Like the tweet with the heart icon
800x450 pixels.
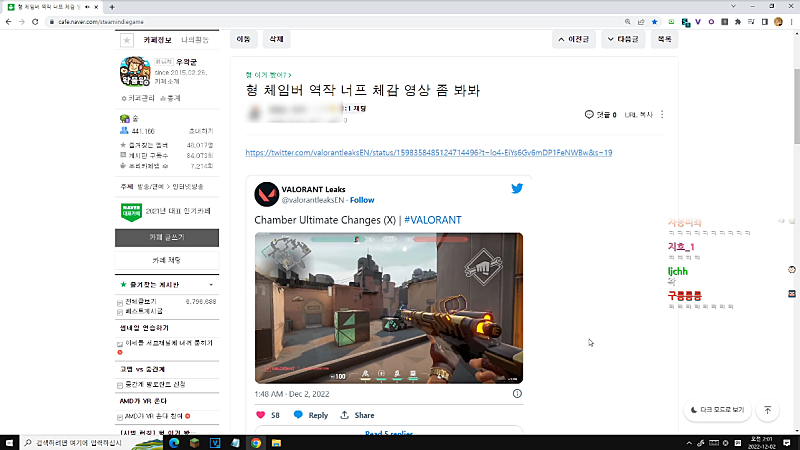tap(262, 415)
